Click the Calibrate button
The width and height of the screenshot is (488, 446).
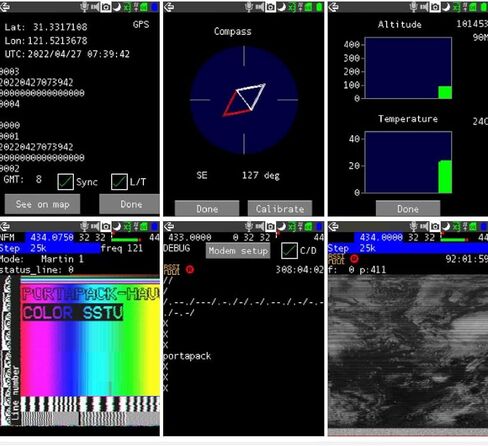coord(280,209)
